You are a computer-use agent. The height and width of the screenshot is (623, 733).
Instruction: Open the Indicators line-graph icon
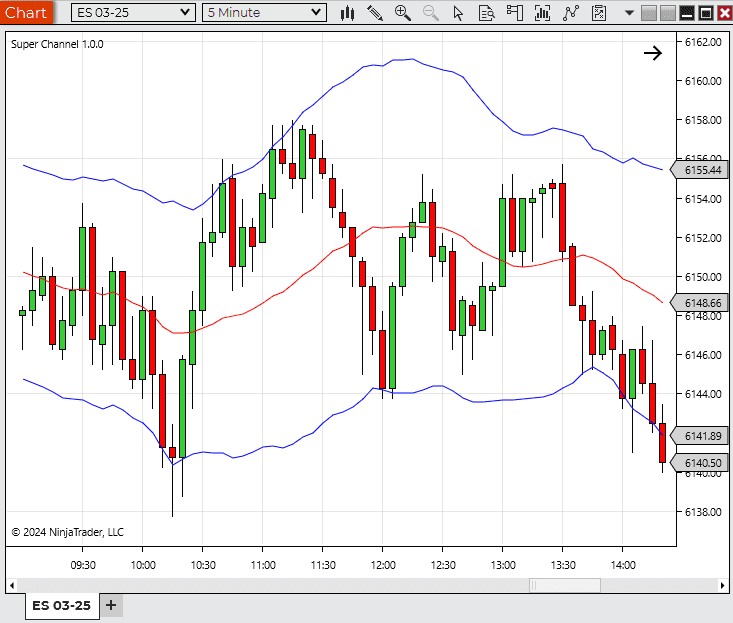571,13
